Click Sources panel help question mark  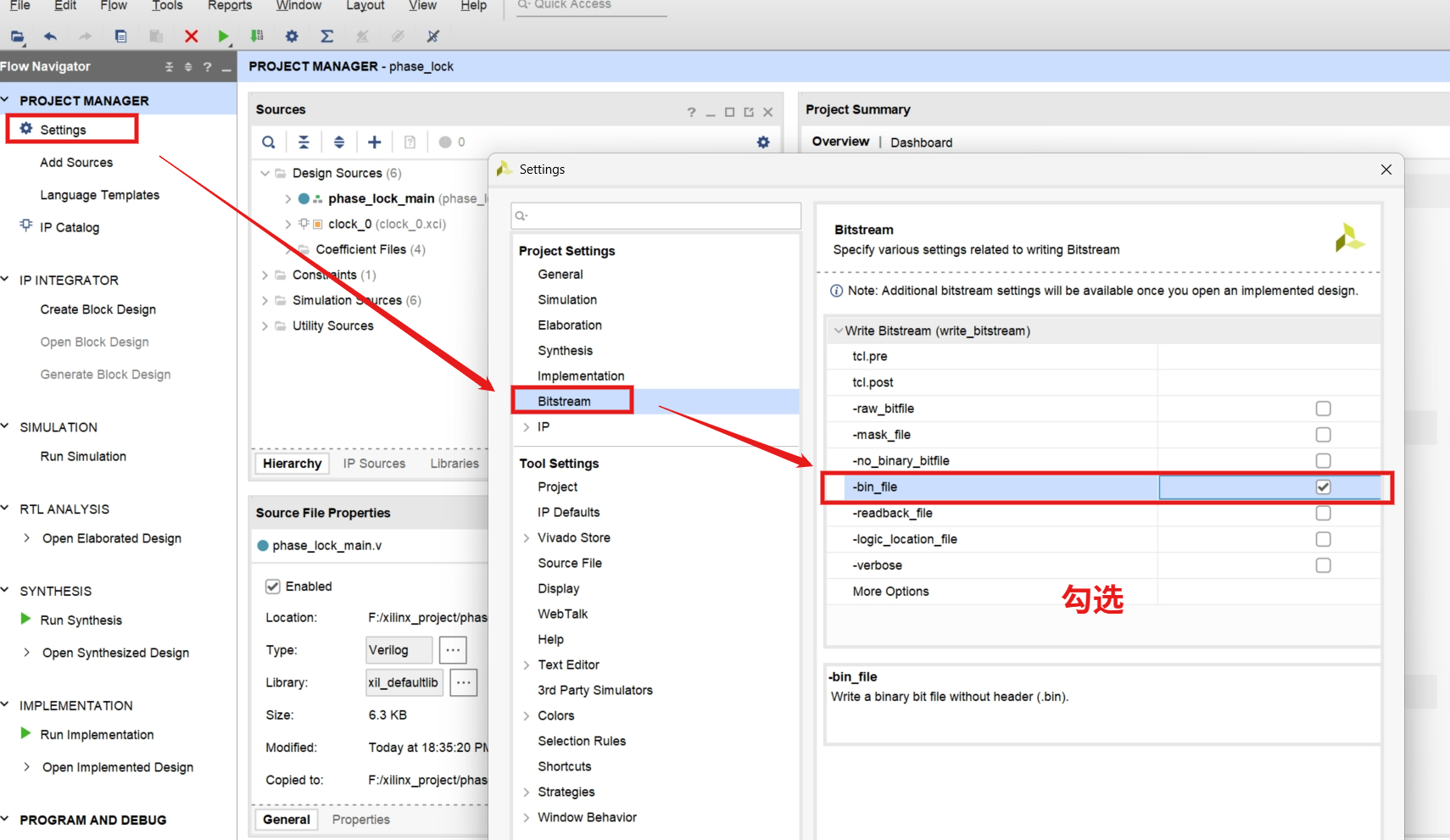[691, 112]
